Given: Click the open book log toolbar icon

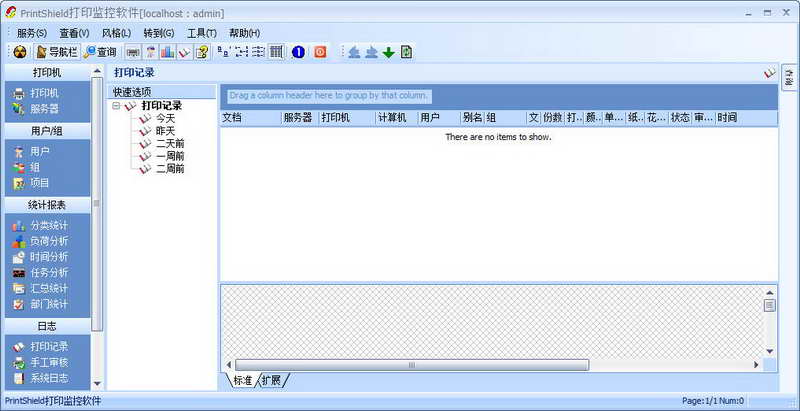Looking at the screenshot, I should coord(185,52).
